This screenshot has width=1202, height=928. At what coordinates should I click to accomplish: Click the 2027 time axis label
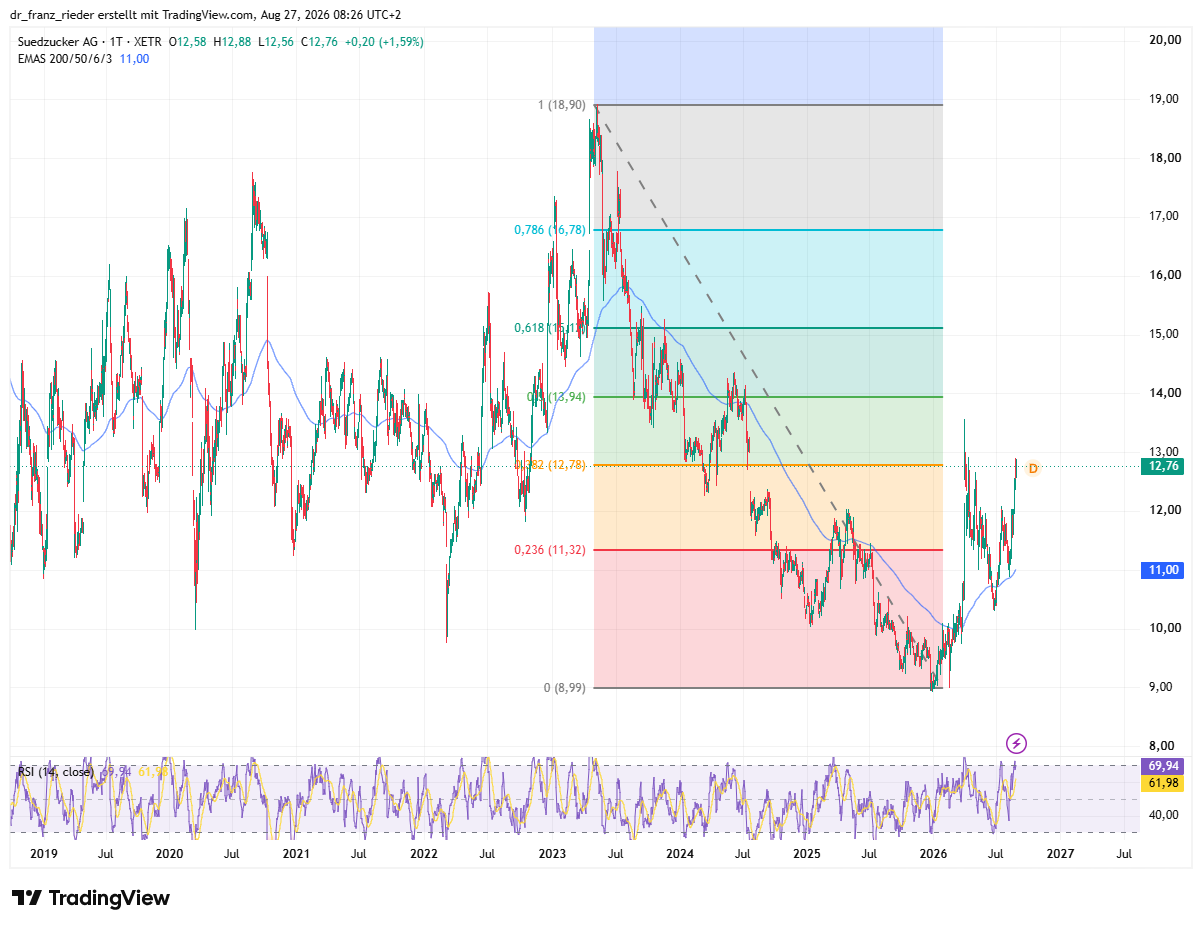pos(1060,854)
